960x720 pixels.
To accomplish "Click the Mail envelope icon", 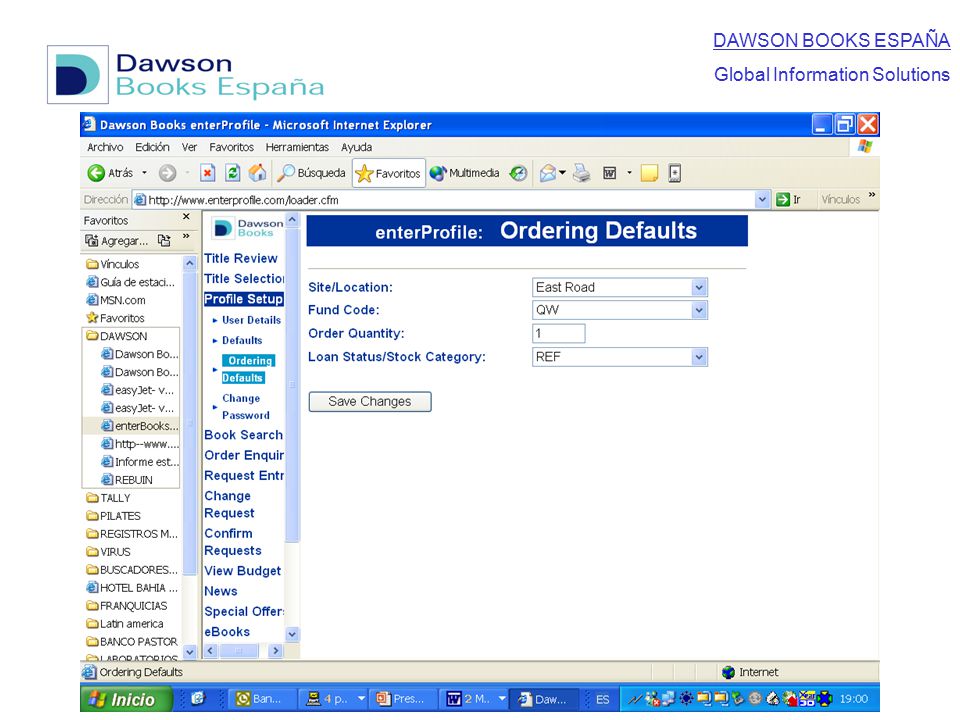I will [x=547, y=173].
